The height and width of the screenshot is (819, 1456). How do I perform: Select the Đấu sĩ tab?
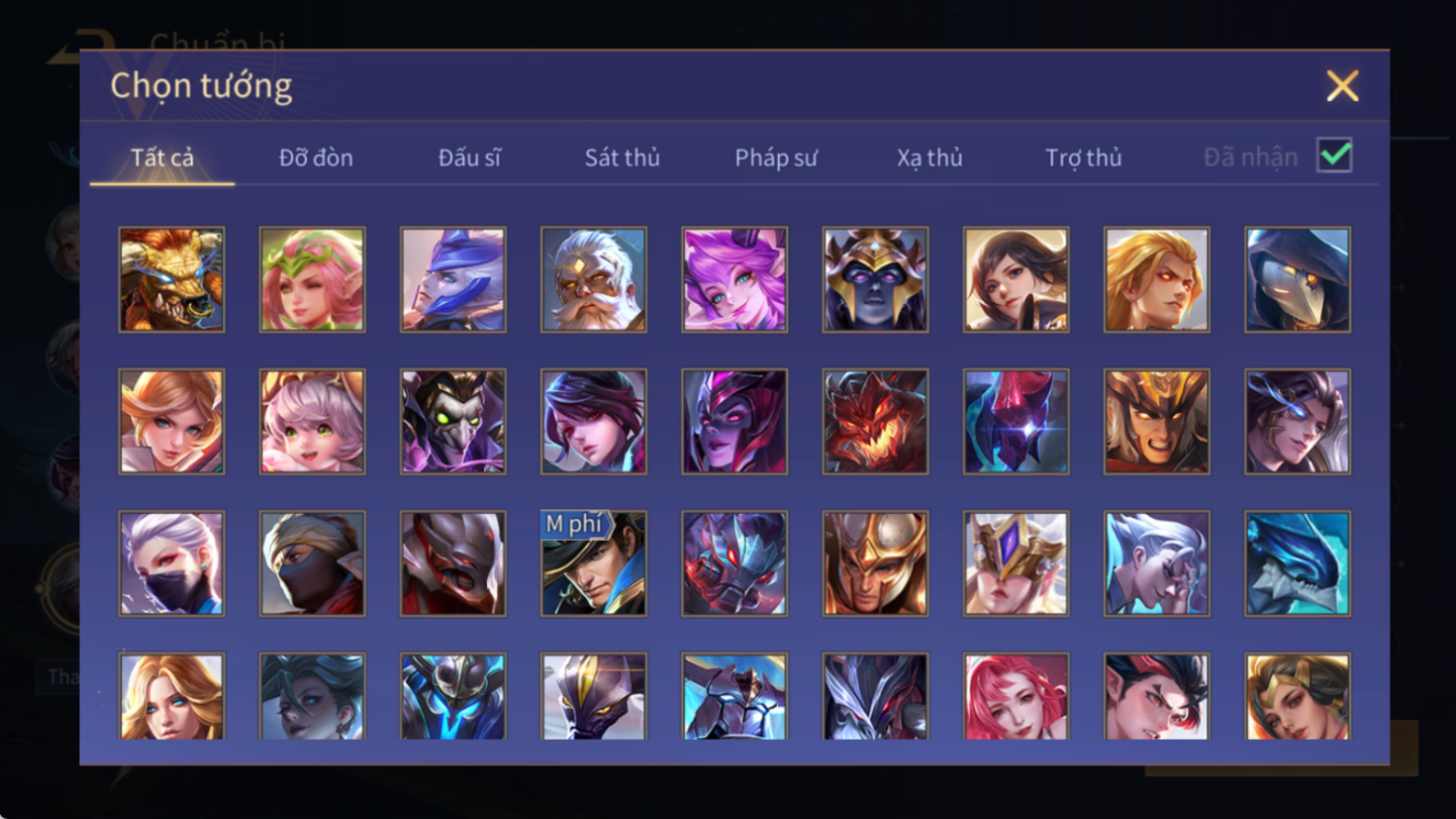(x=469, y=157)
